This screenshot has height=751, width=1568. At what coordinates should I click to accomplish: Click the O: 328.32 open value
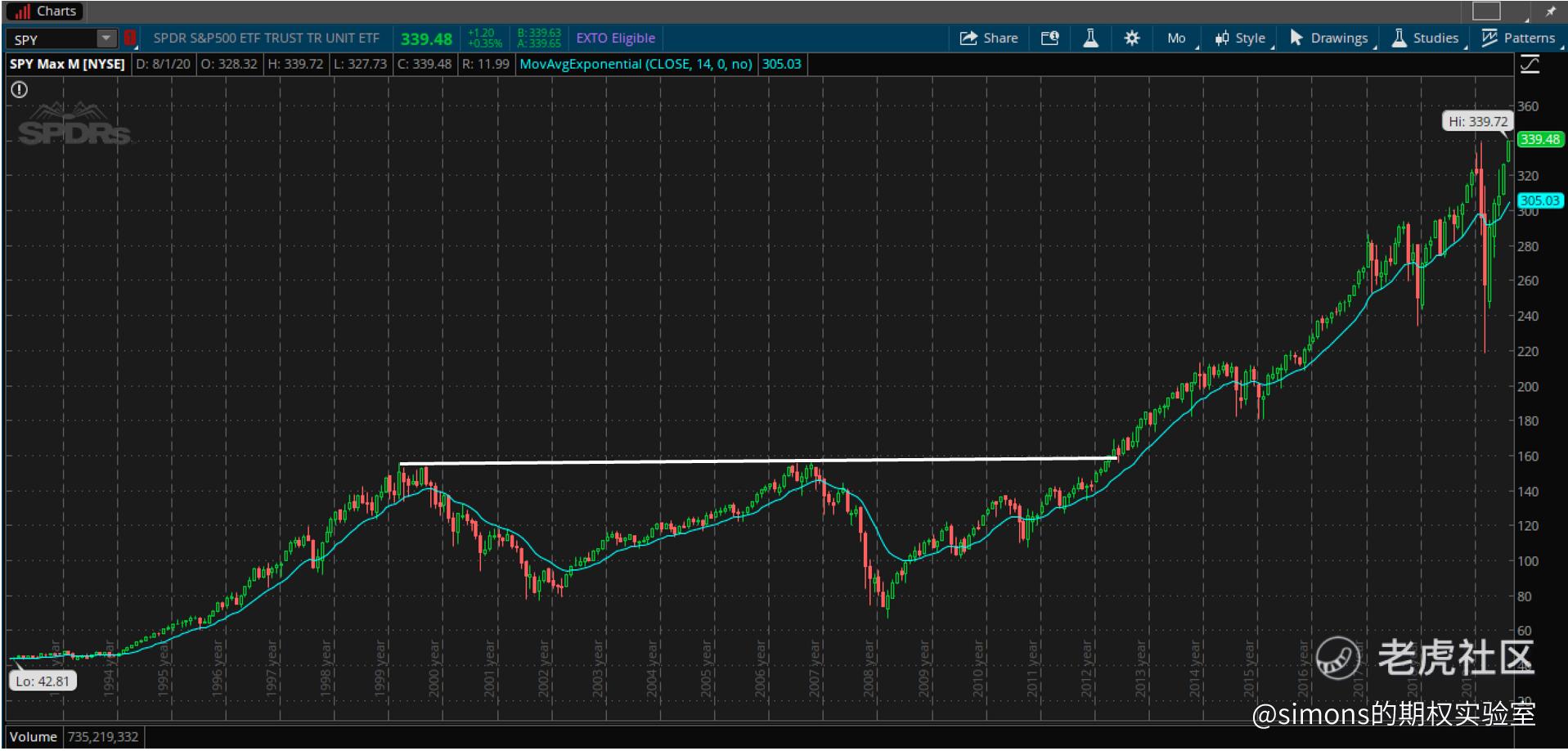(x=229, y=64)
